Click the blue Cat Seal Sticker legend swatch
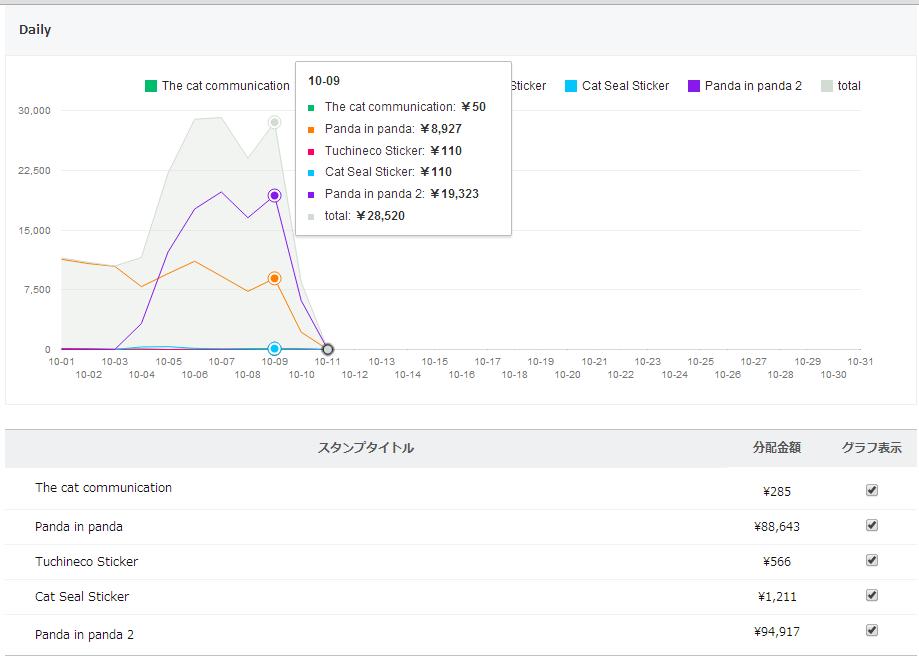Viewport: 919px width, 667px height. point(571,86)
